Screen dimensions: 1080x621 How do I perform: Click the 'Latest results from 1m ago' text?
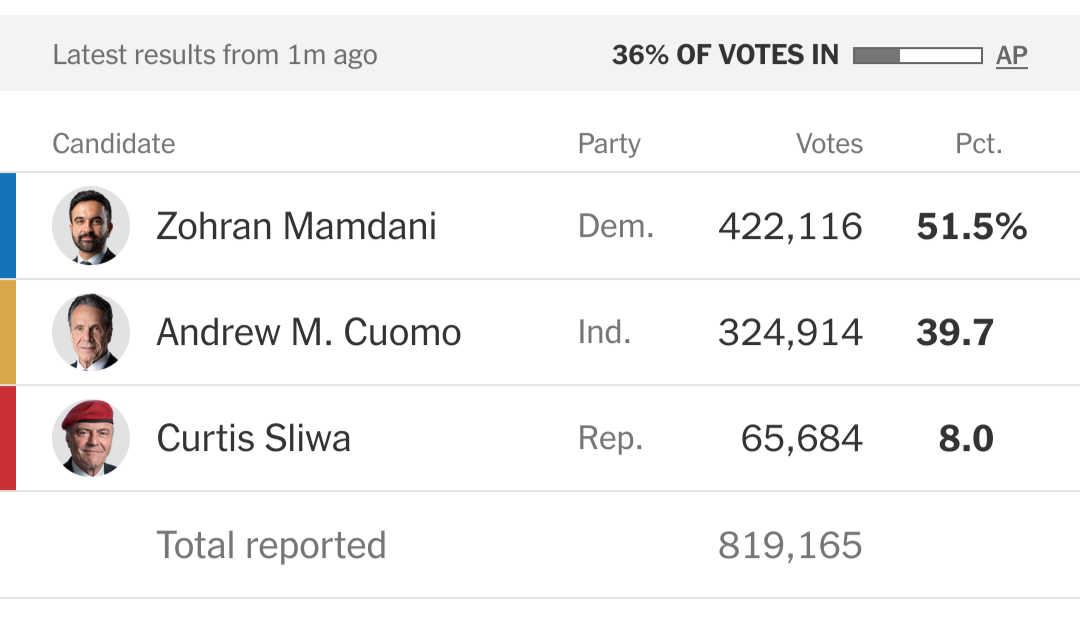[x=215, y=55]
